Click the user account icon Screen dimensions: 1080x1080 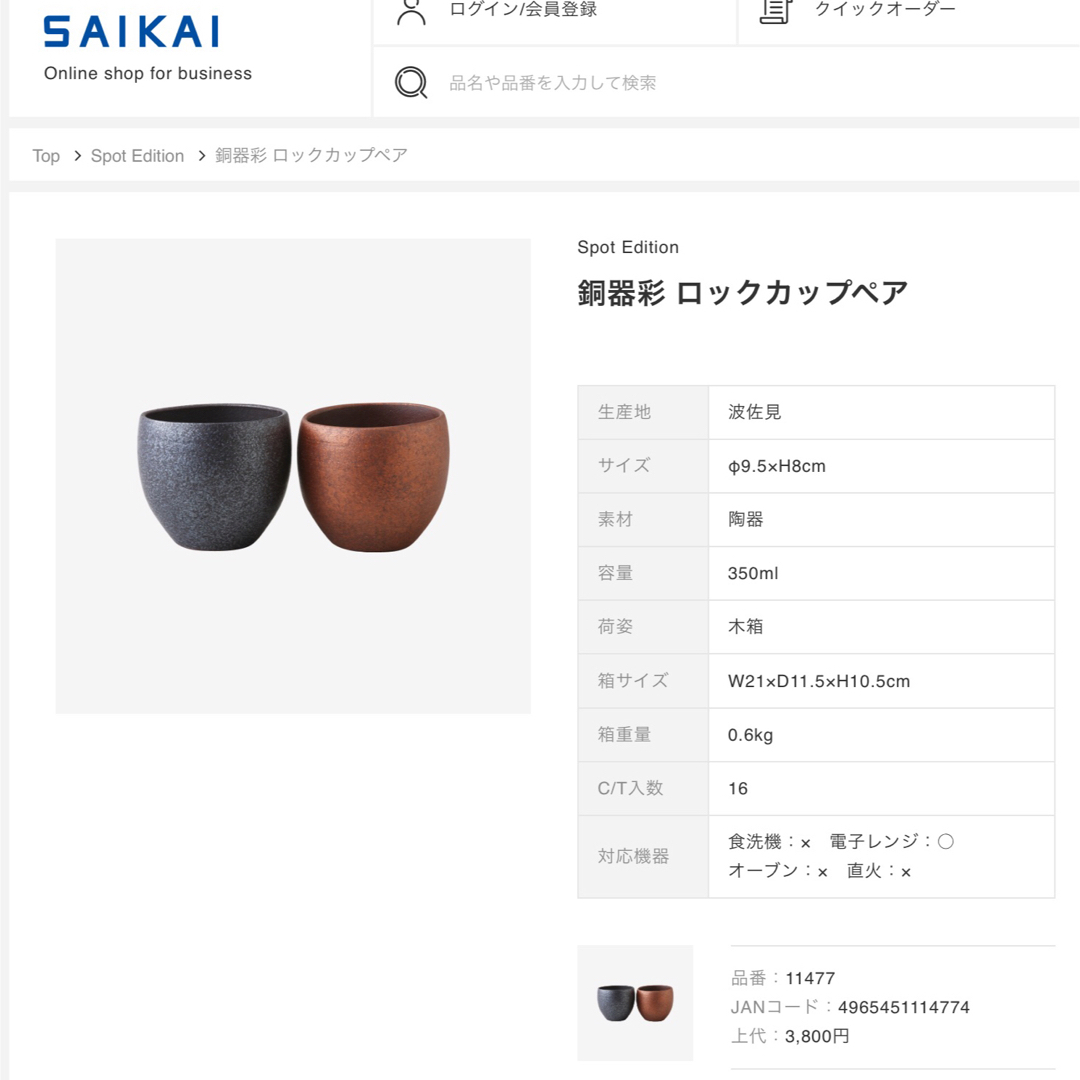411,12
